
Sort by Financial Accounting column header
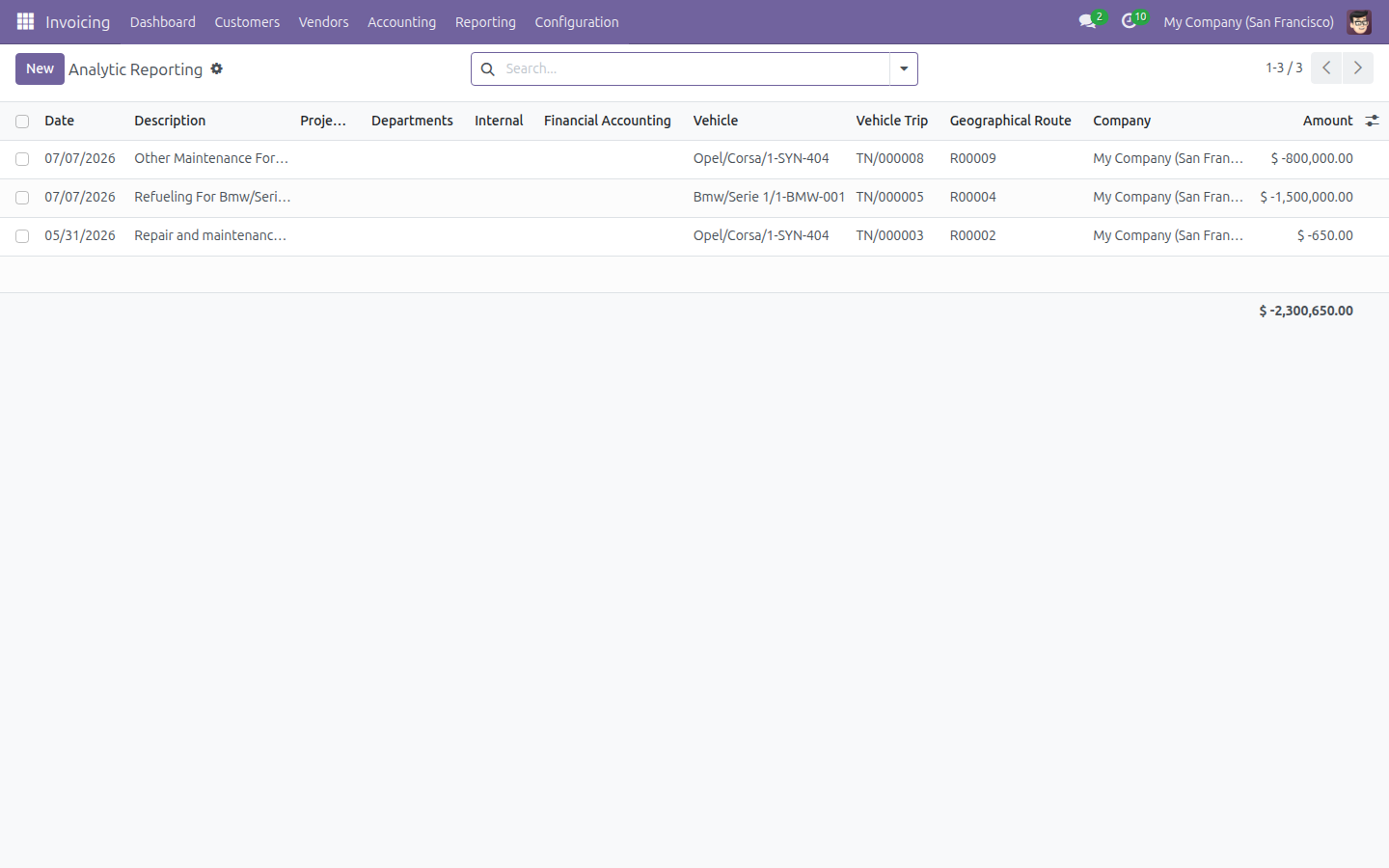(607, 121)
